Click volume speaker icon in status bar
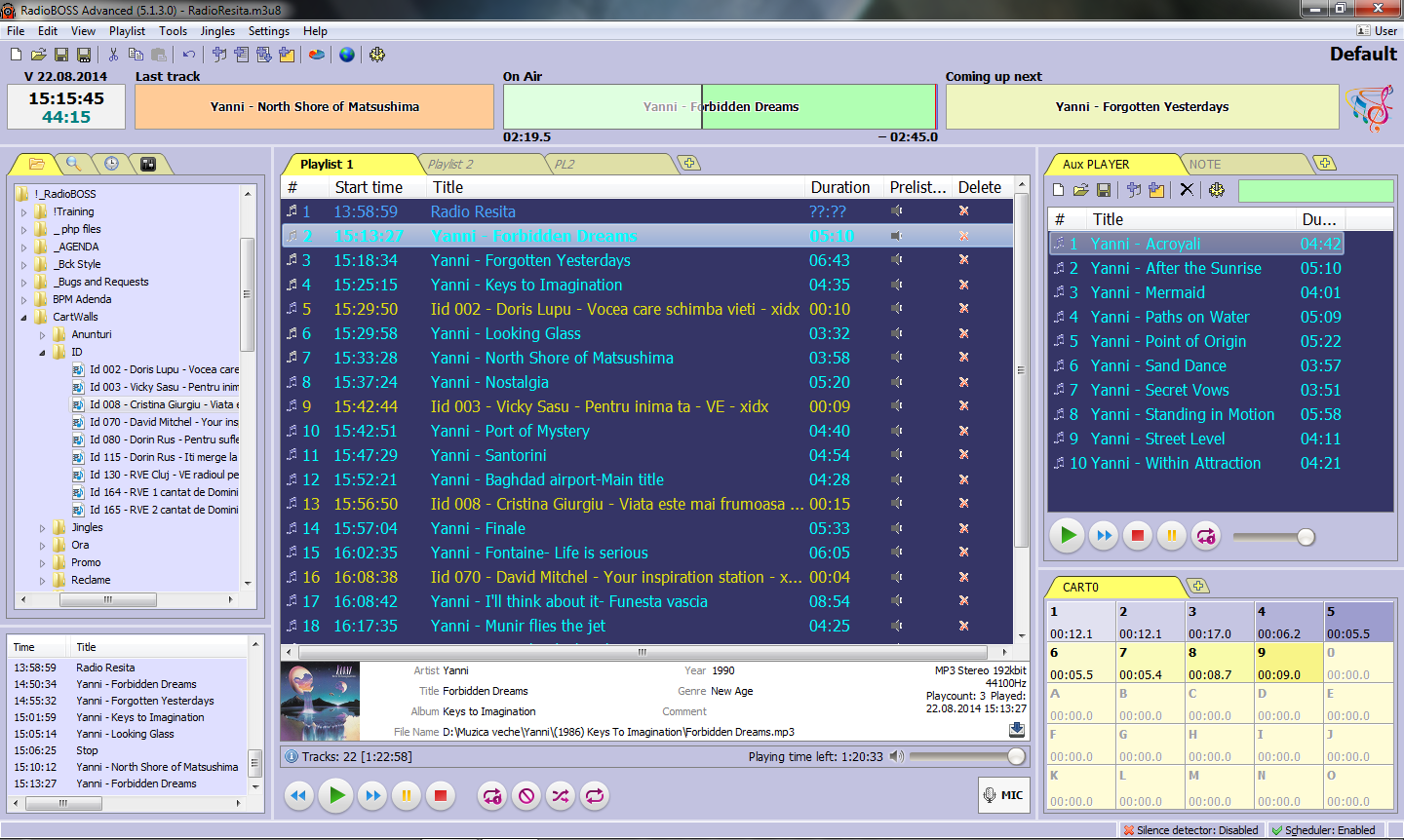The width and height of the screenshot is (1404, 840). (x=896, y=756)
